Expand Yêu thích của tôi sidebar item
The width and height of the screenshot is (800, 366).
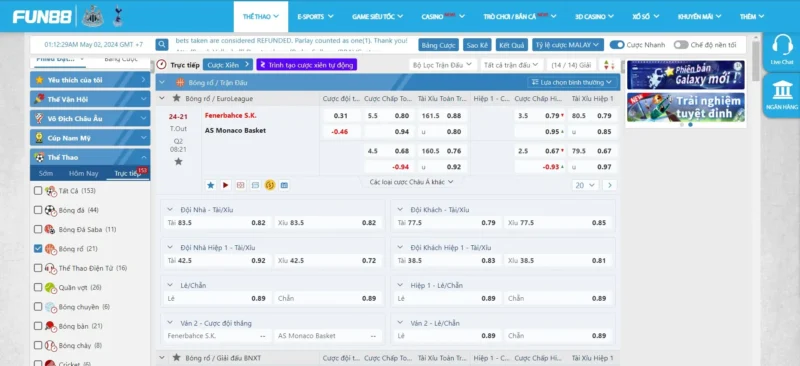[x=90, y=80]
